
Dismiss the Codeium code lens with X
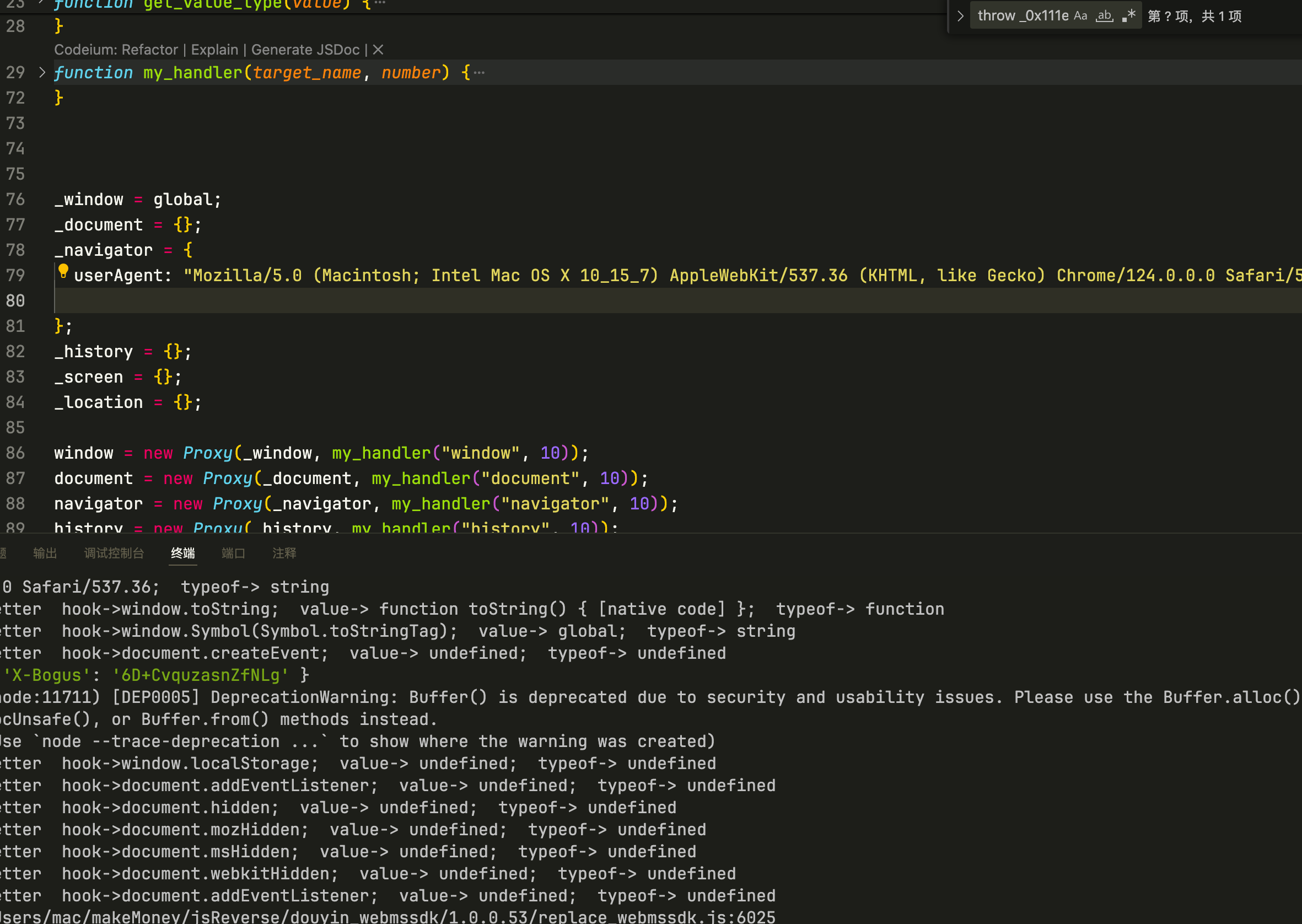(378, 50)
